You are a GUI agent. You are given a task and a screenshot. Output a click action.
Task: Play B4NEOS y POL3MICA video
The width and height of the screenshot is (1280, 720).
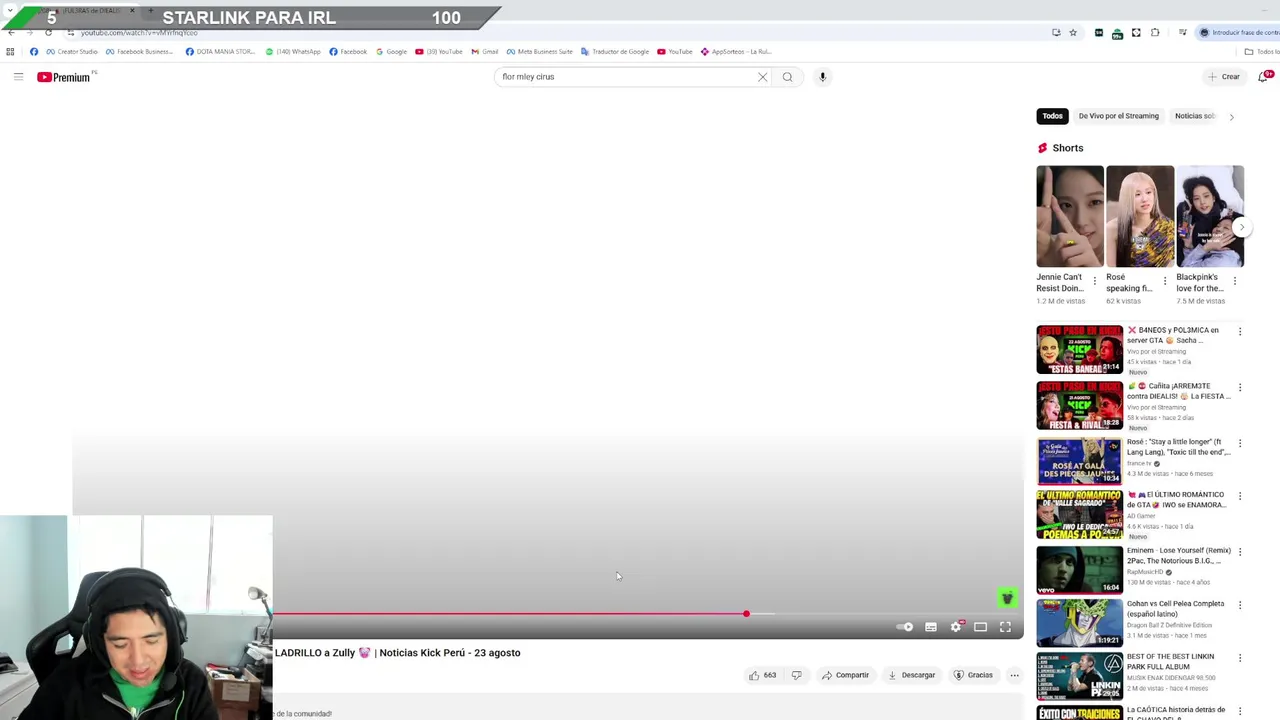coord(1079,349)
